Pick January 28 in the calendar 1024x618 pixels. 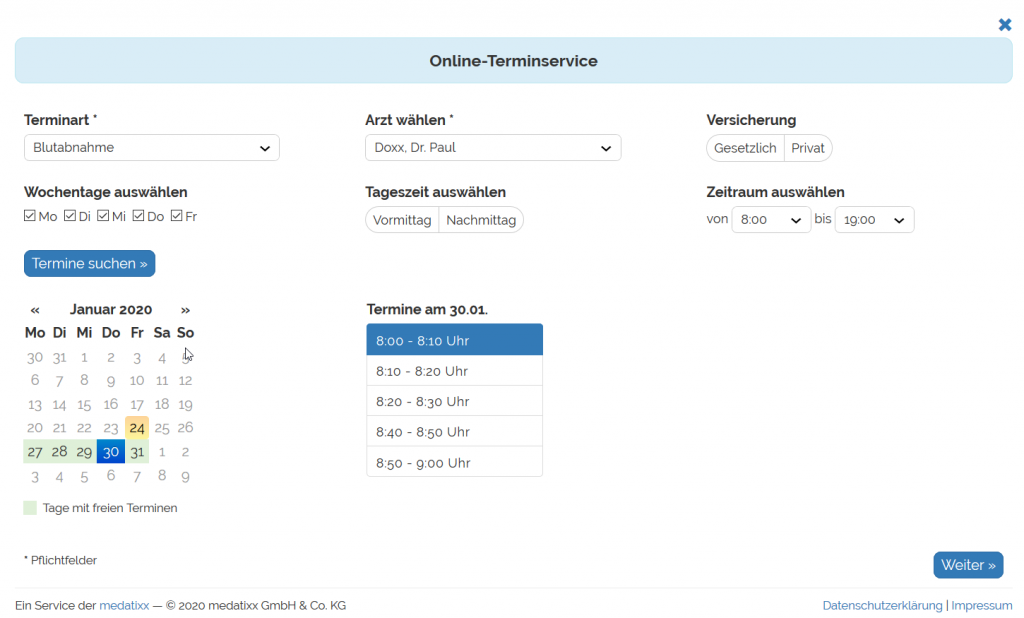point(59,452)
